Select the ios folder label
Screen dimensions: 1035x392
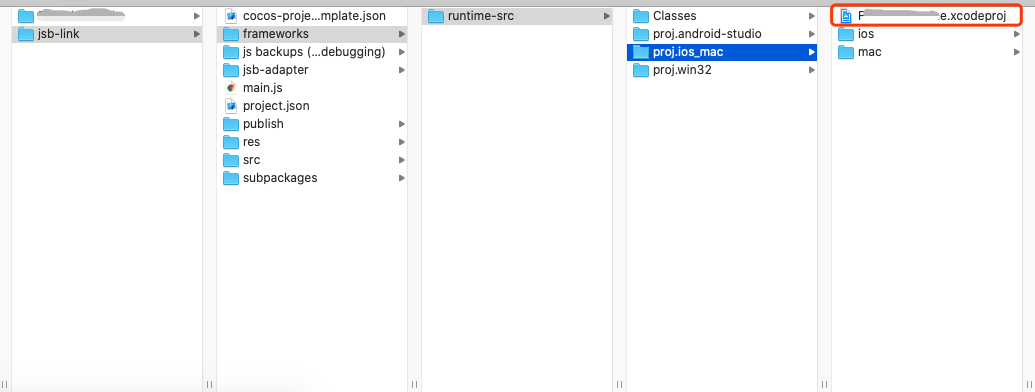(866, 34)
